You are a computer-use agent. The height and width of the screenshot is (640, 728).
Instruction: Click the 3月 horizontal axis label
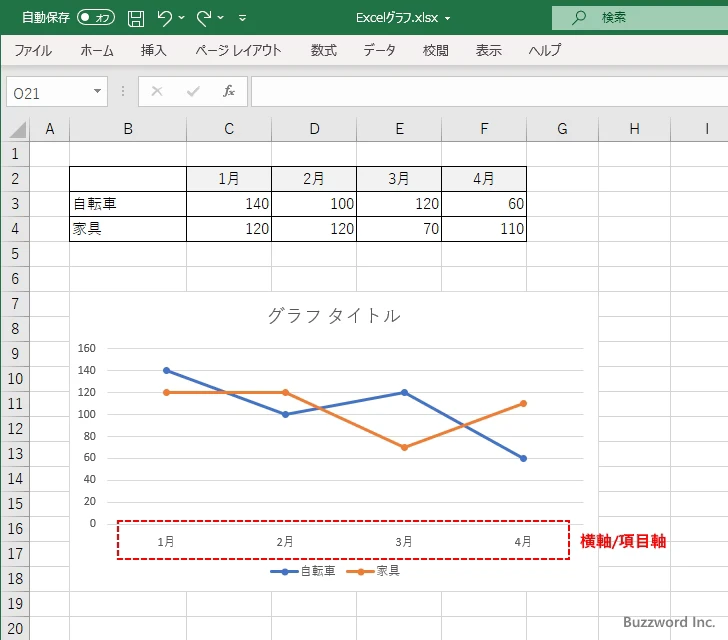pyautogui.click(x=404, y=542)
